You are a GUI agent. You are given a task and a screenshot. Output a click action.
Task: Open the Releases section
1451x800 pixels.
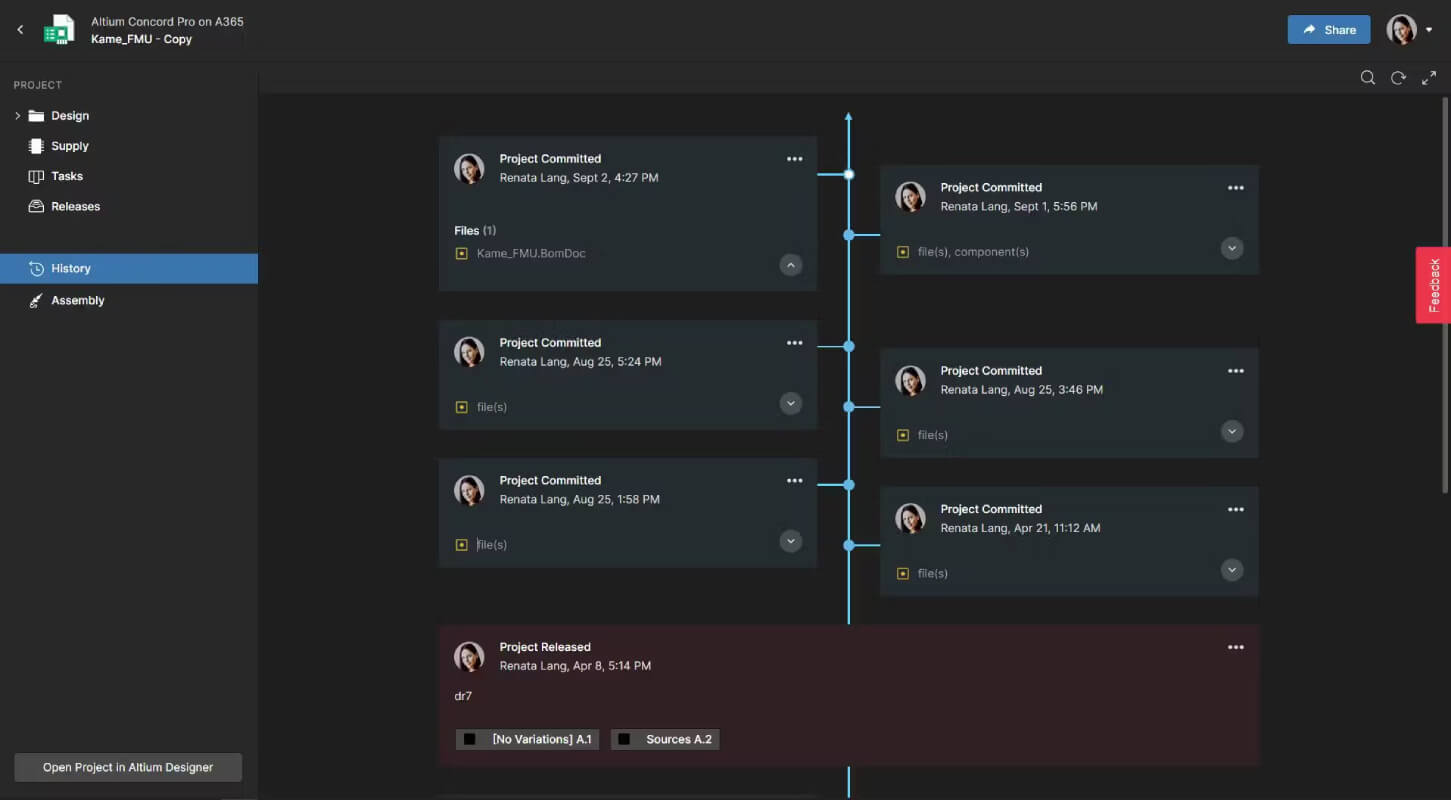click(76, 207)
